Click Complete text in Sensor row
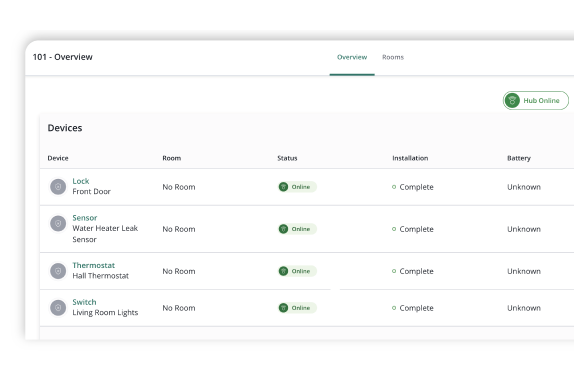Screen dimensions: 574x376 [x=417, y=229]
